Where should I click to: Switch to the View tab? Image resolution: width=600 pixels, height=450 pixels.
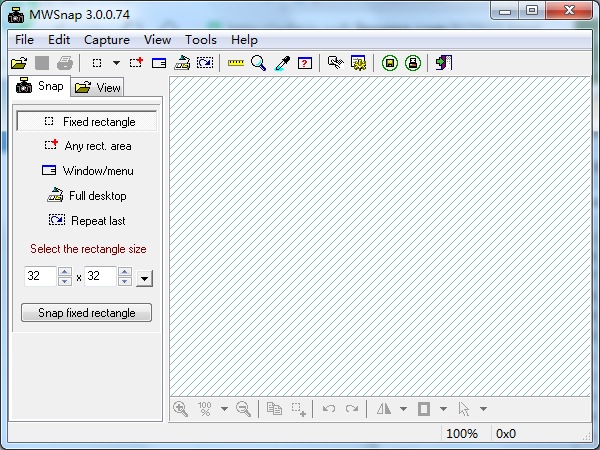98,88
